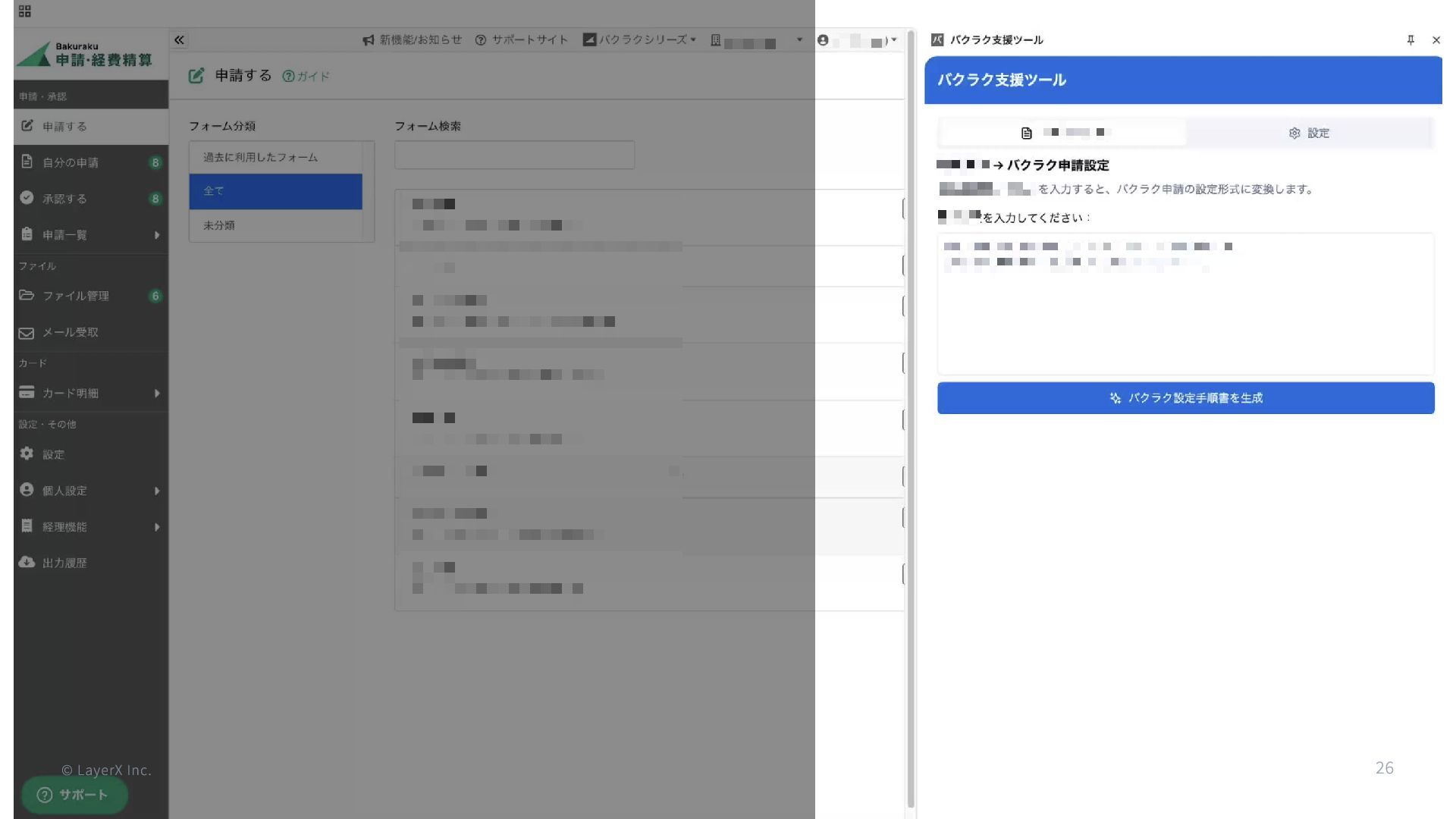Open the company selector dropdown
The width and height of the screenshot is (1456, 819).
[x=756, y=40]
